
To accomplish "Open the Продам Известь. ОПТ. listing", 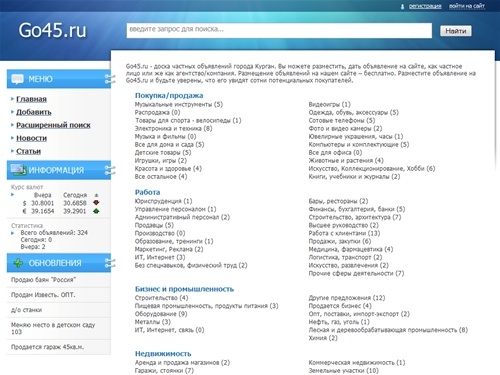I will pyautogui.click(x=43, y=295).
